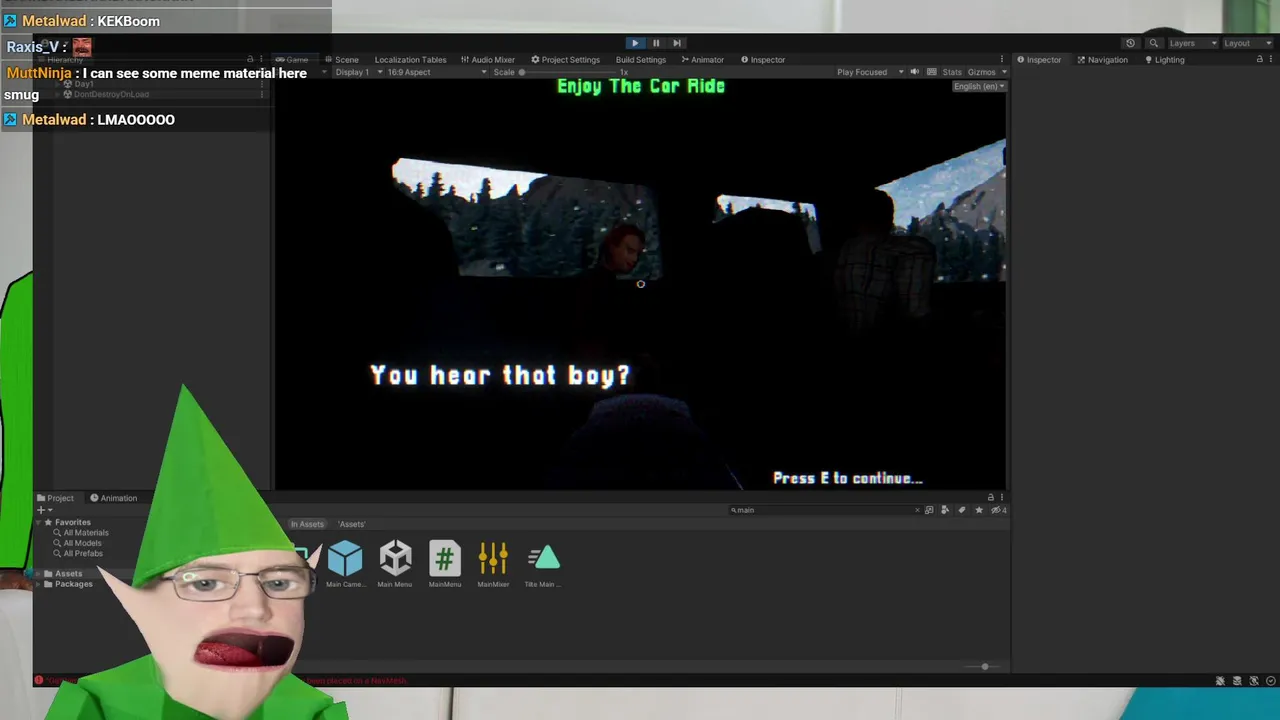
Task: Select the Main Menu scene asset
Action: point(395,565)
